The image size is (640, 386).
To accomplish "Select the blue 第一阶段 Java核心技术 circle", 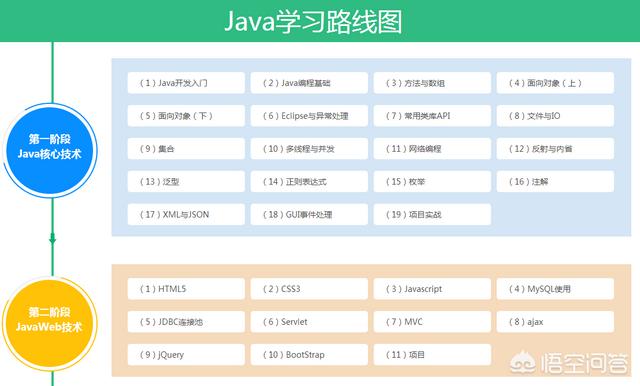I will [x=50, y=150].
